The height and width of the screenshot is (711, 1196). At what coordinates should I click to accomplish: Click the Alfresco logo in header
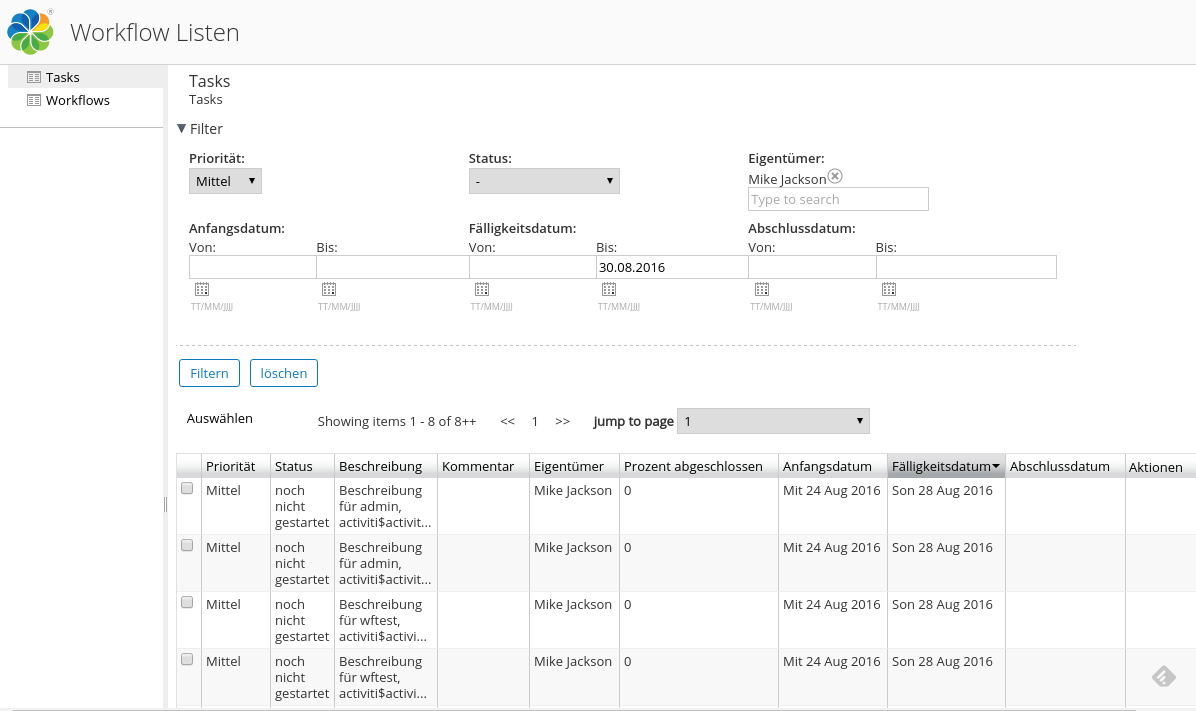[x=30, y=31]
